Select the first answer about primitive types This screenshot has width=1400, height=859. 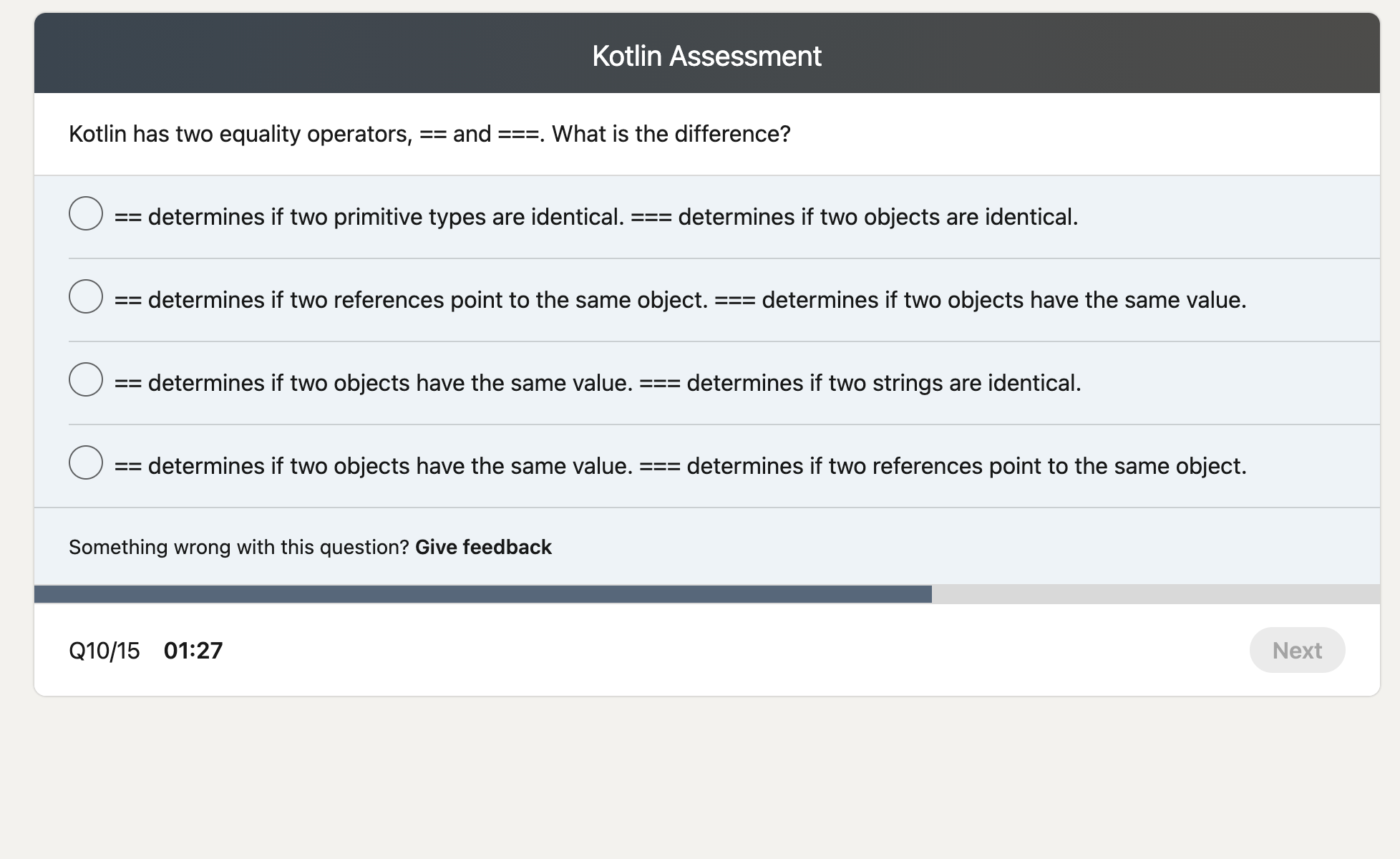coord(85,213)
